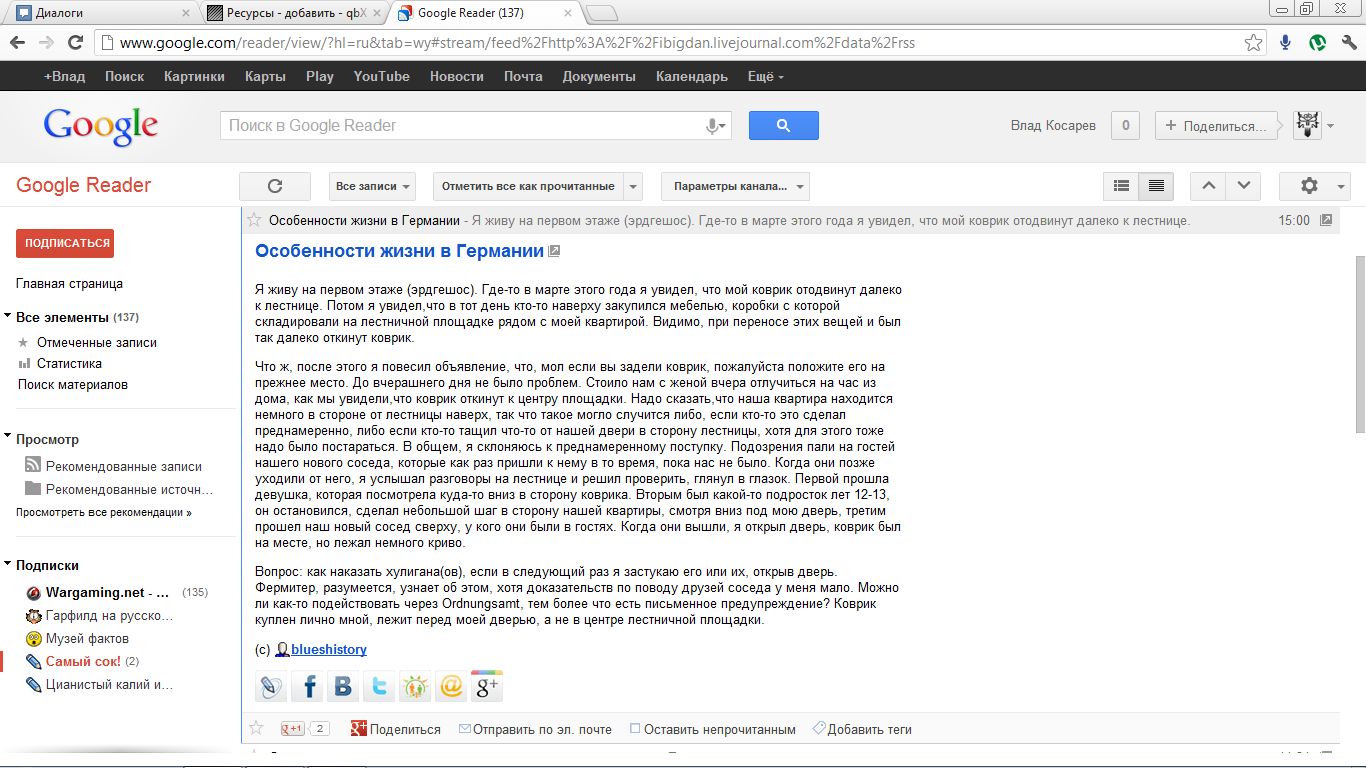Click the browser back arrow
This screenshot has height=768, width=1366.
(x=17, y=43)
